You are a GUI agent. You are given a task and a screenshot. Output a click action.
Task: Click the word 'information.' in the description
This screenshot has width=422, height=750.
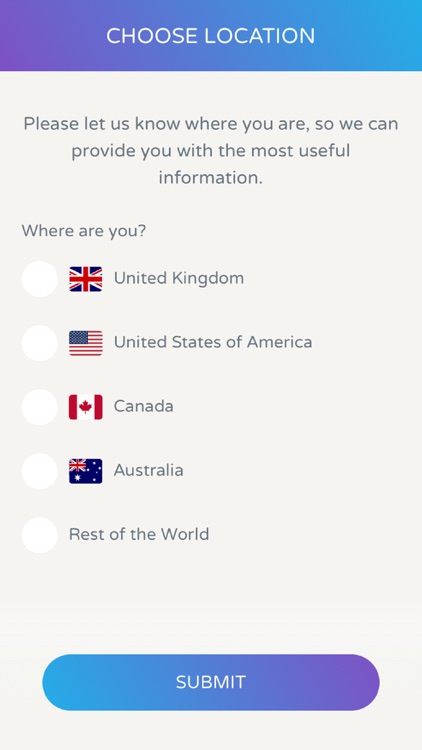point(211,178)
